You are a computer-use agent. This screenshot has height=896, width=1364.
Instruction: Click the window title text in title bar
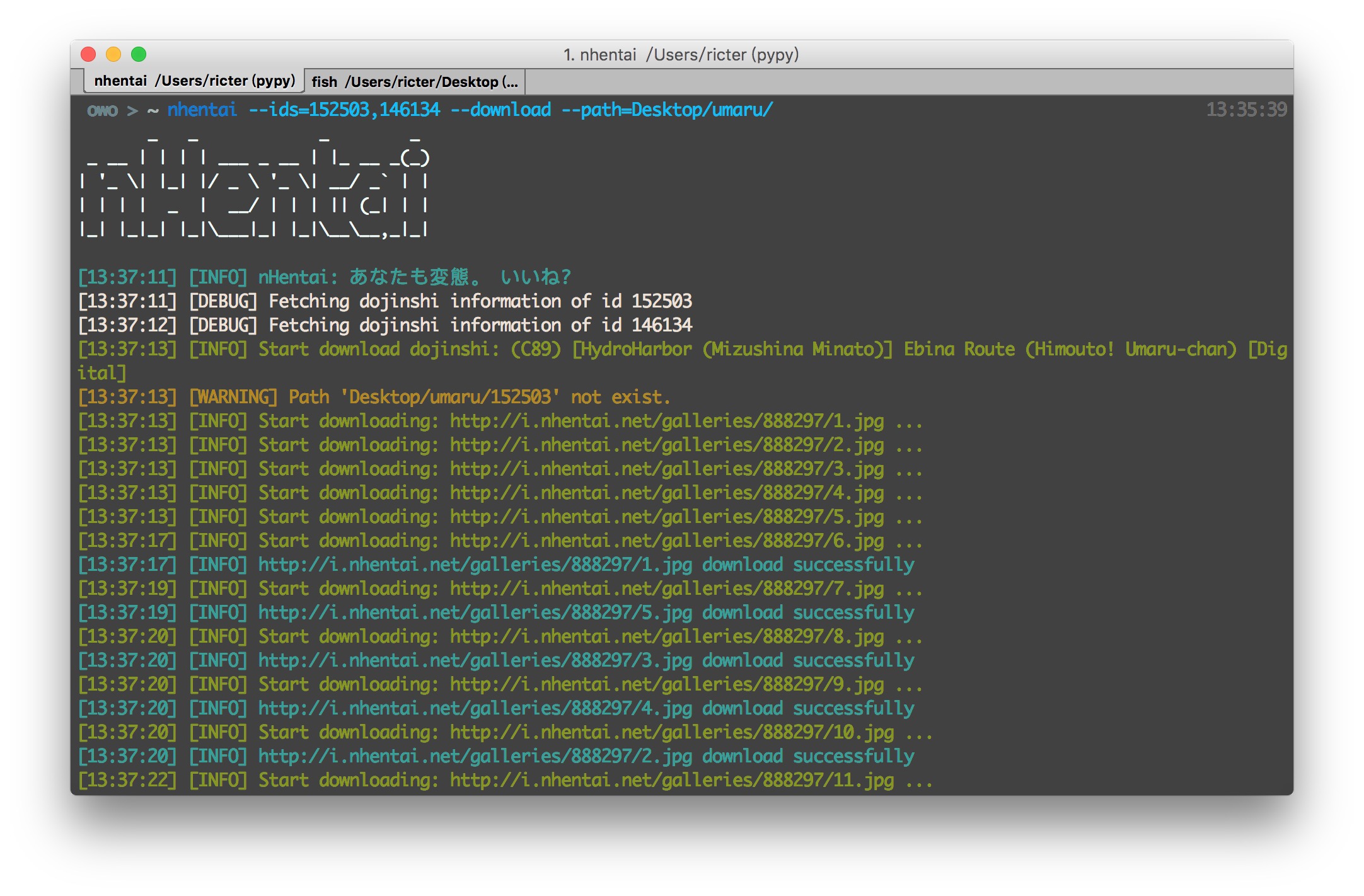click(x=681, y=55)
